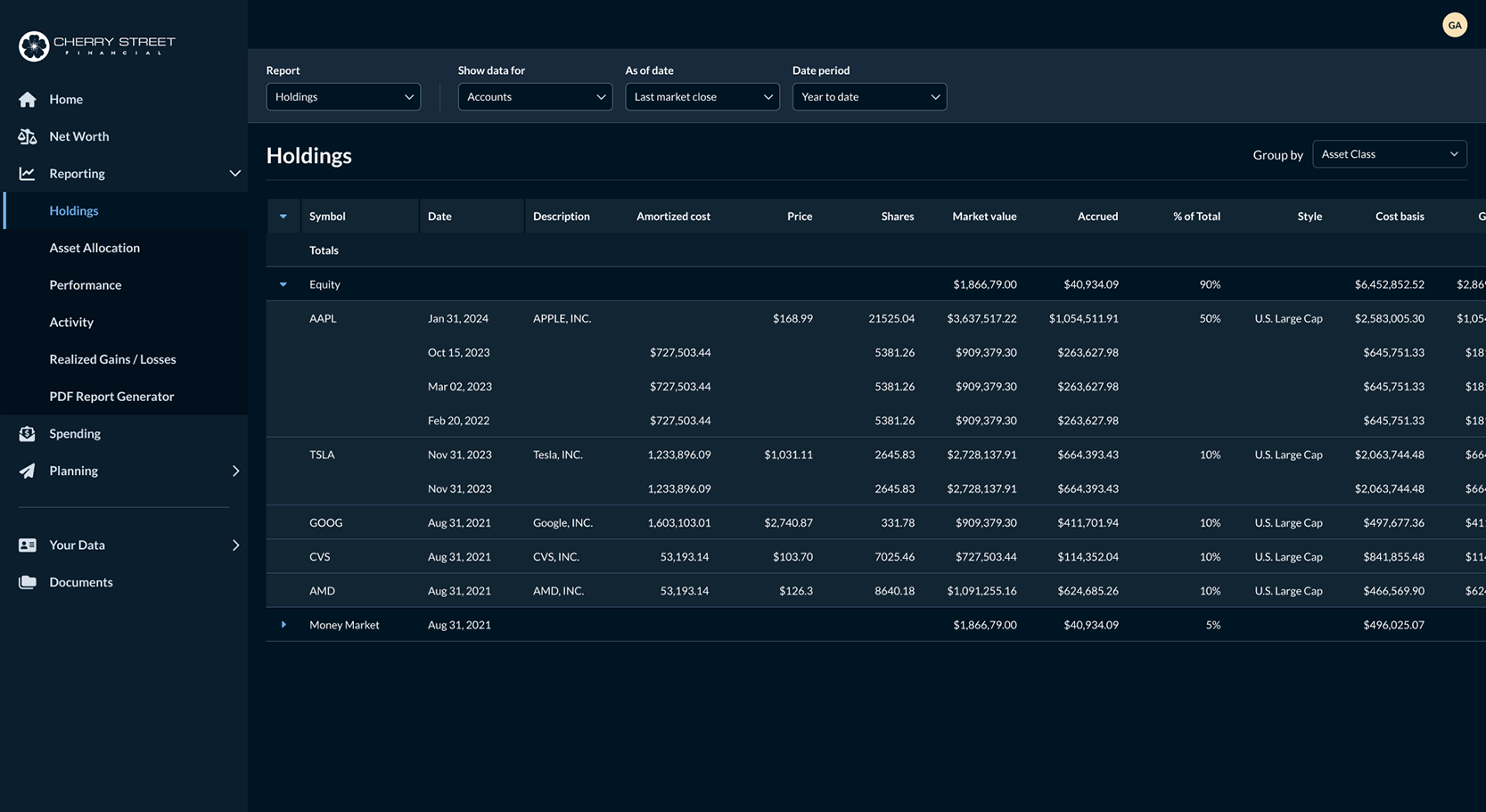Image resolution: width=1486 pixels, height=812 pixels.
Task: Sort by Price column header
Action: coord(800,217)
